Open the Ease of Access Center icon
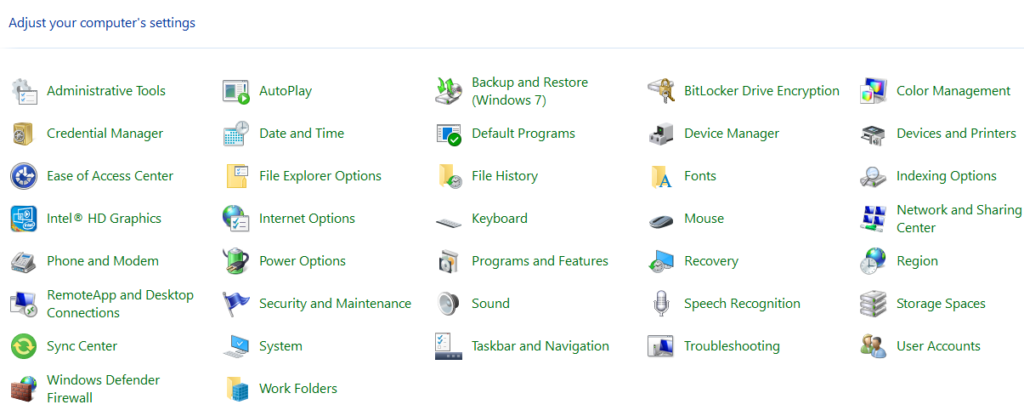Image resolution: width=1024 pixels, height=416 pixels. click(x=24, y=176)
